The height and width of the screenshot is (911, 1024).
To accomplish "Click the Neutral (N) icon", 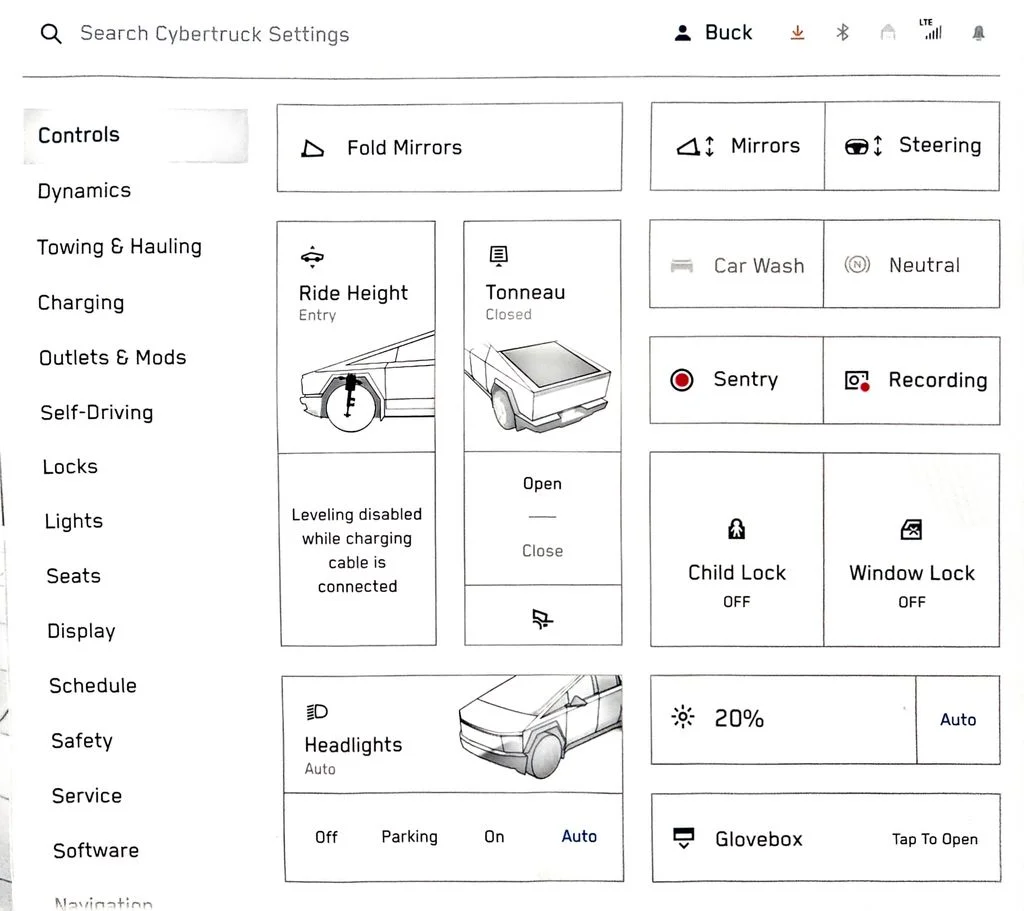I will coord(857,264).
